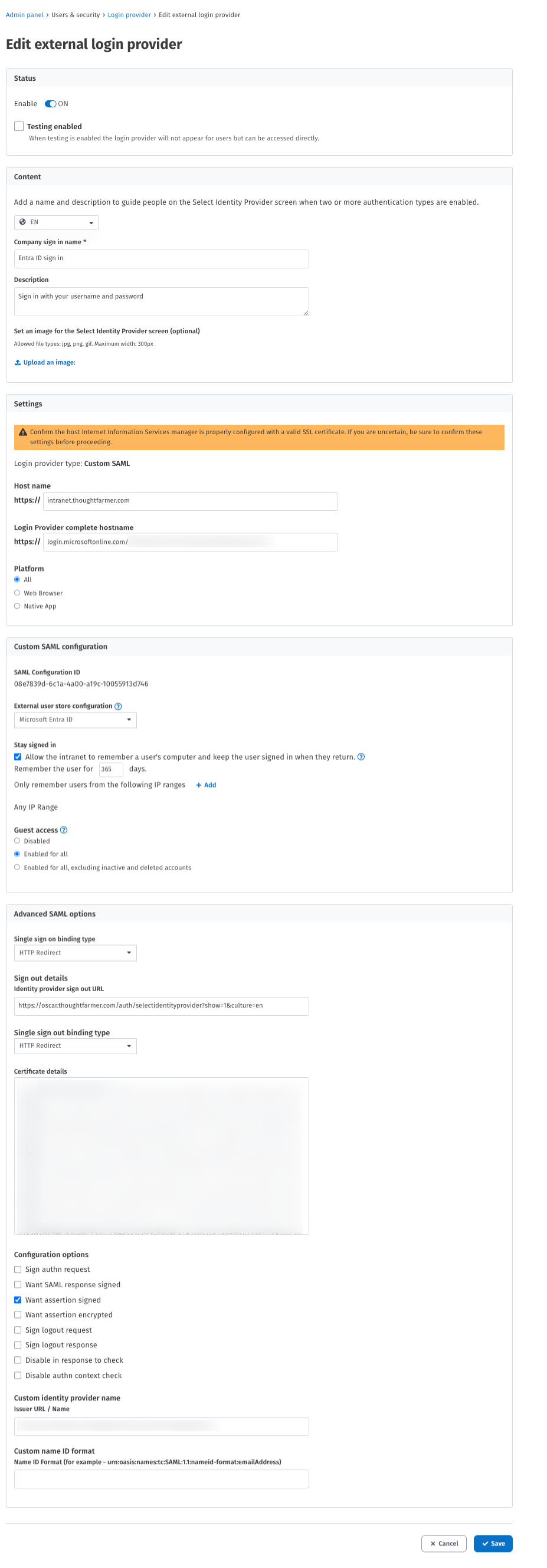The height and width of the screenshot is (1568, 547).
Task: Open the globe language selector
Action: point(56,222)
